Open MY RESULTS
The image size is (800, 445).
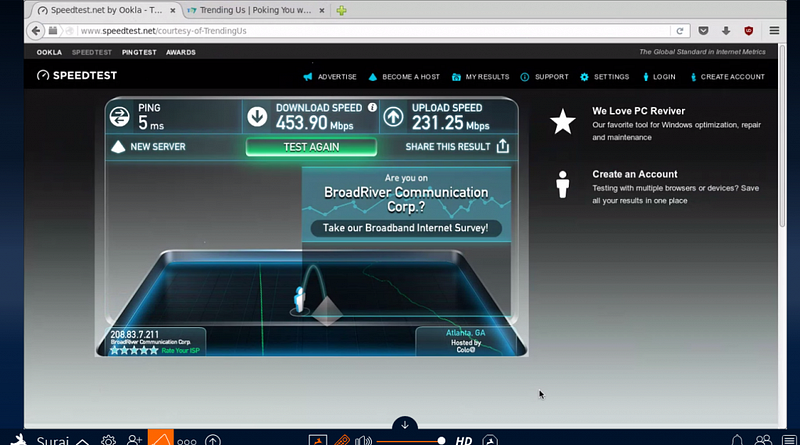pos(481,77)
